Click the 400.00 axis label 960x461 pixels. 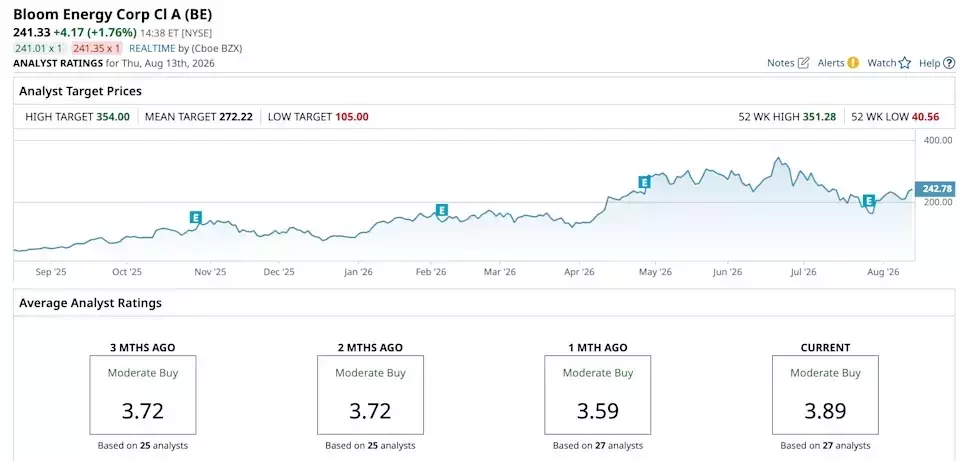[937, 140]
